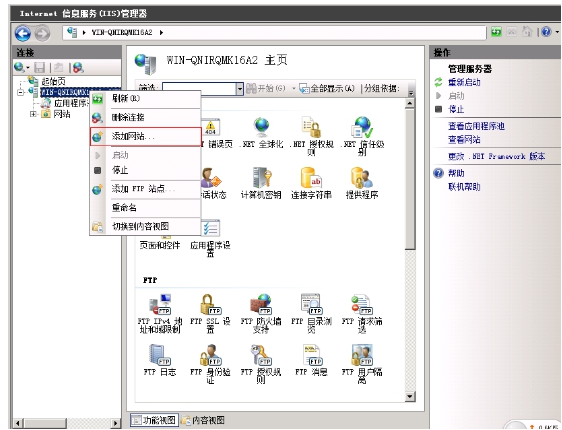
Task: Click the connections pane scroll-left arrow
Action: coord(18,423)
